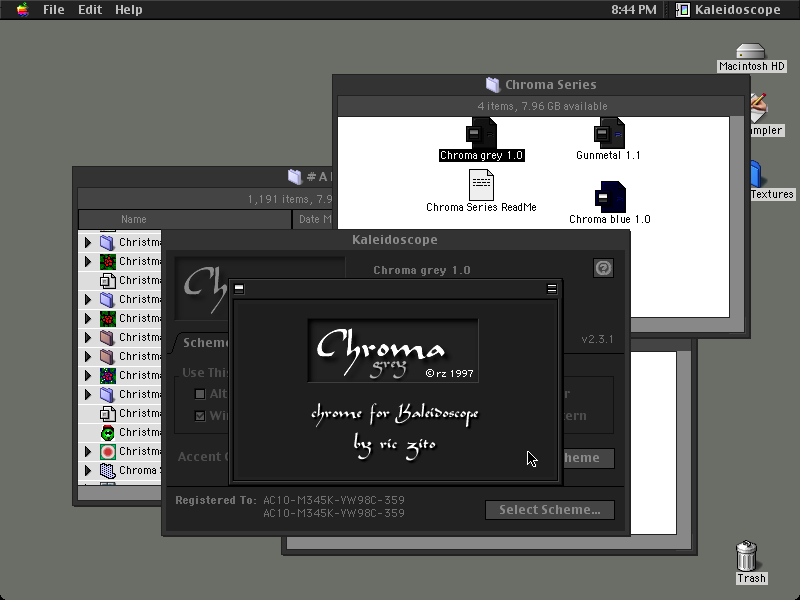Viewport: 800px width, 600px height.
Task: Sort list by the Name column header
Action: (x=185, y=219)
